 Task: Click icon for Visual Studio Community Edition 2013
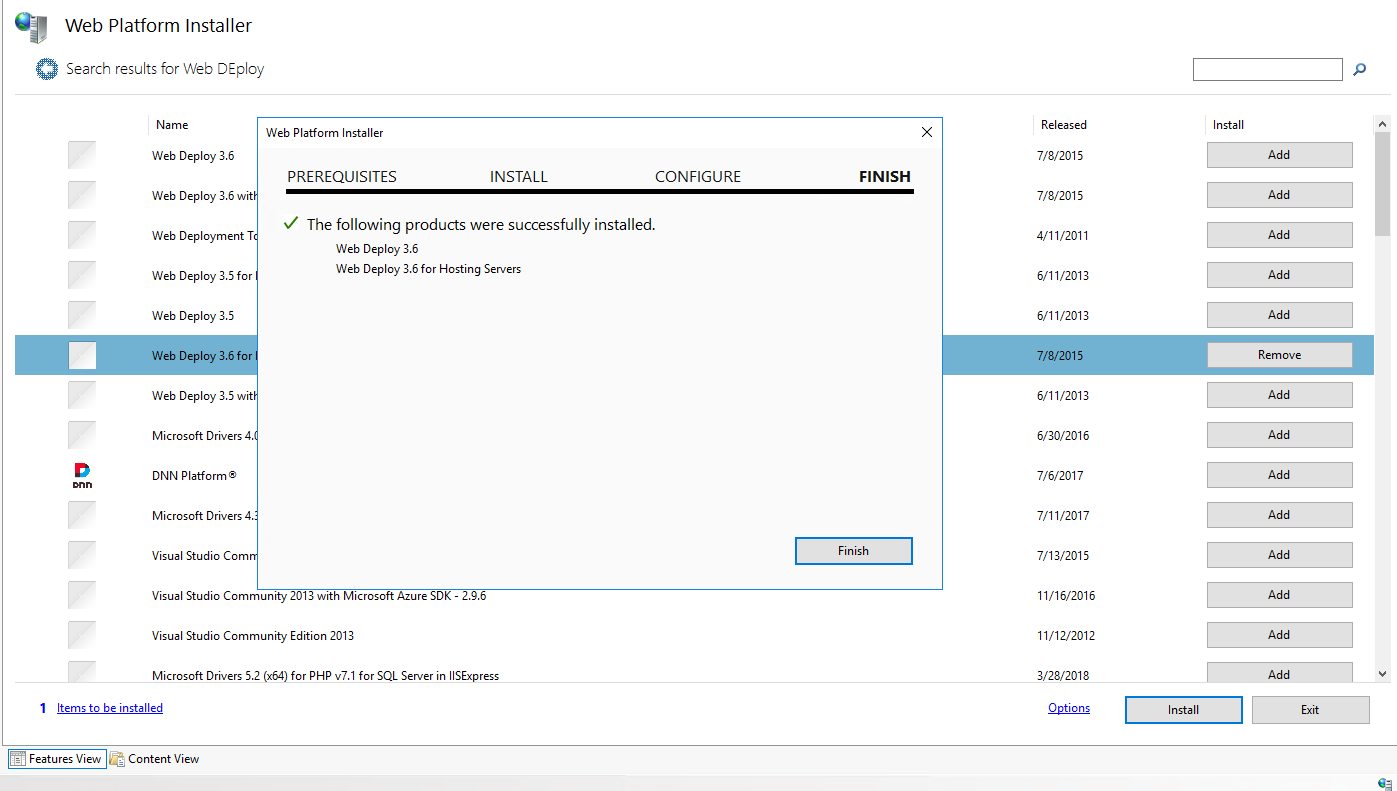(82, 635)
